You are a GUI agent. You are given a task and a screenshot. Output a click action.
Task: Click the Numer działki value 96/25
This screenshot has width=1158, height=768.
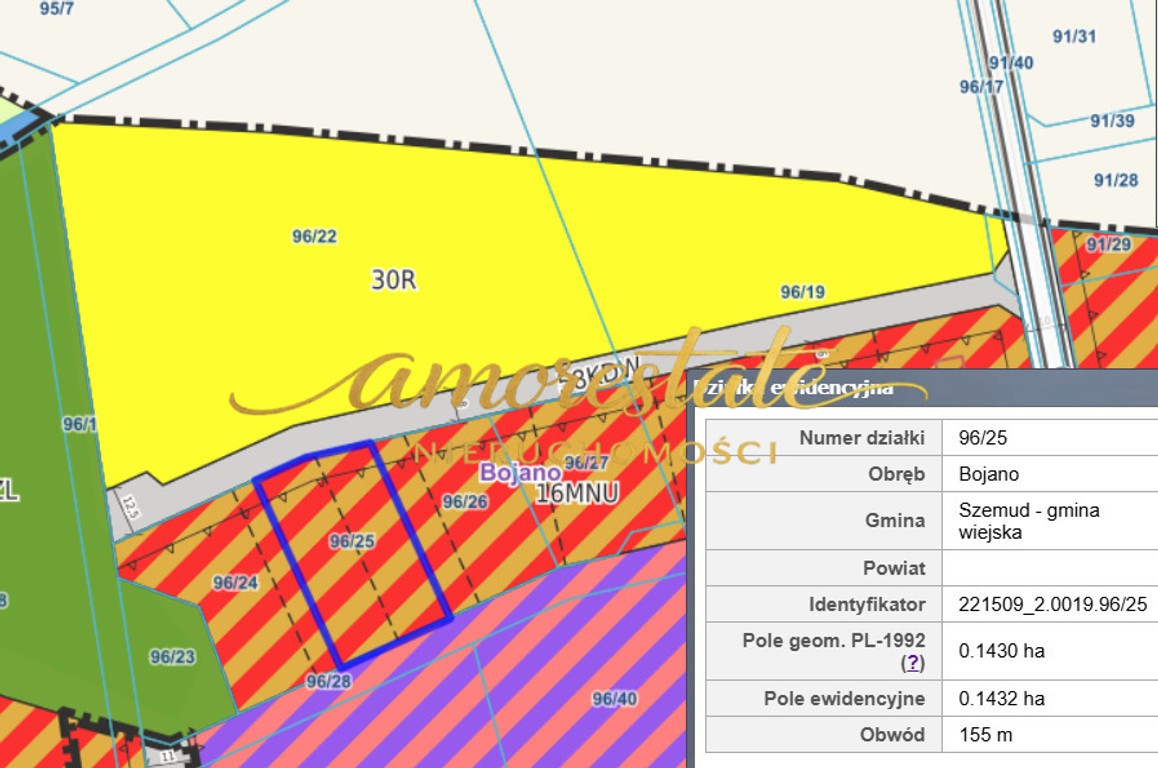tap(982, 438)
